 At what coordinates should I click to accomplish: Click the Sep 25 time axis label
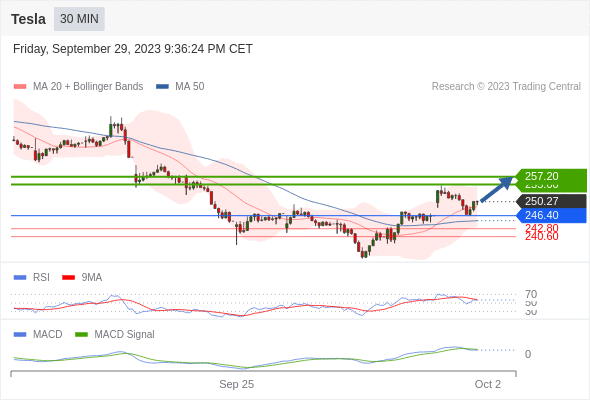237,384
